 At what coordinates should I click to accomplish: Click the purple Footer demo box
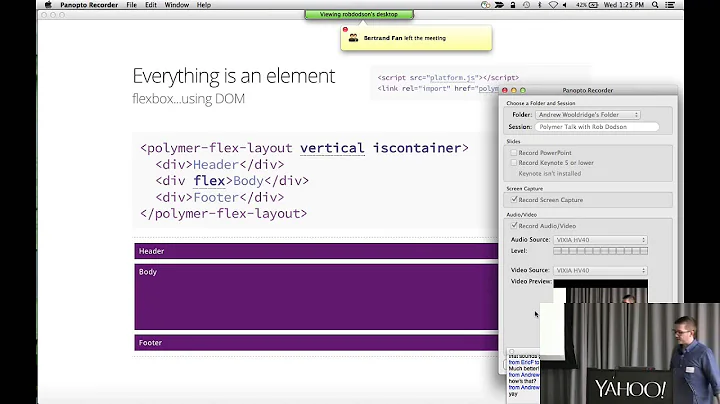pyautogui.click(x=316, y=342)
